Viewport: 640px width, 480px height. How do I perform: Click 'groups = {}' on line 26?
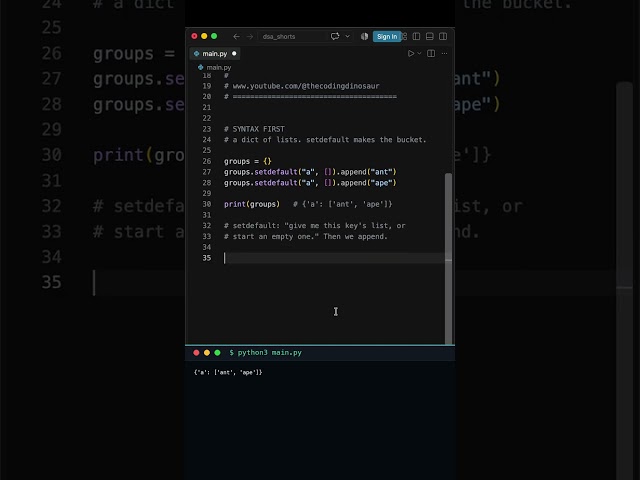tap(248, 161)
